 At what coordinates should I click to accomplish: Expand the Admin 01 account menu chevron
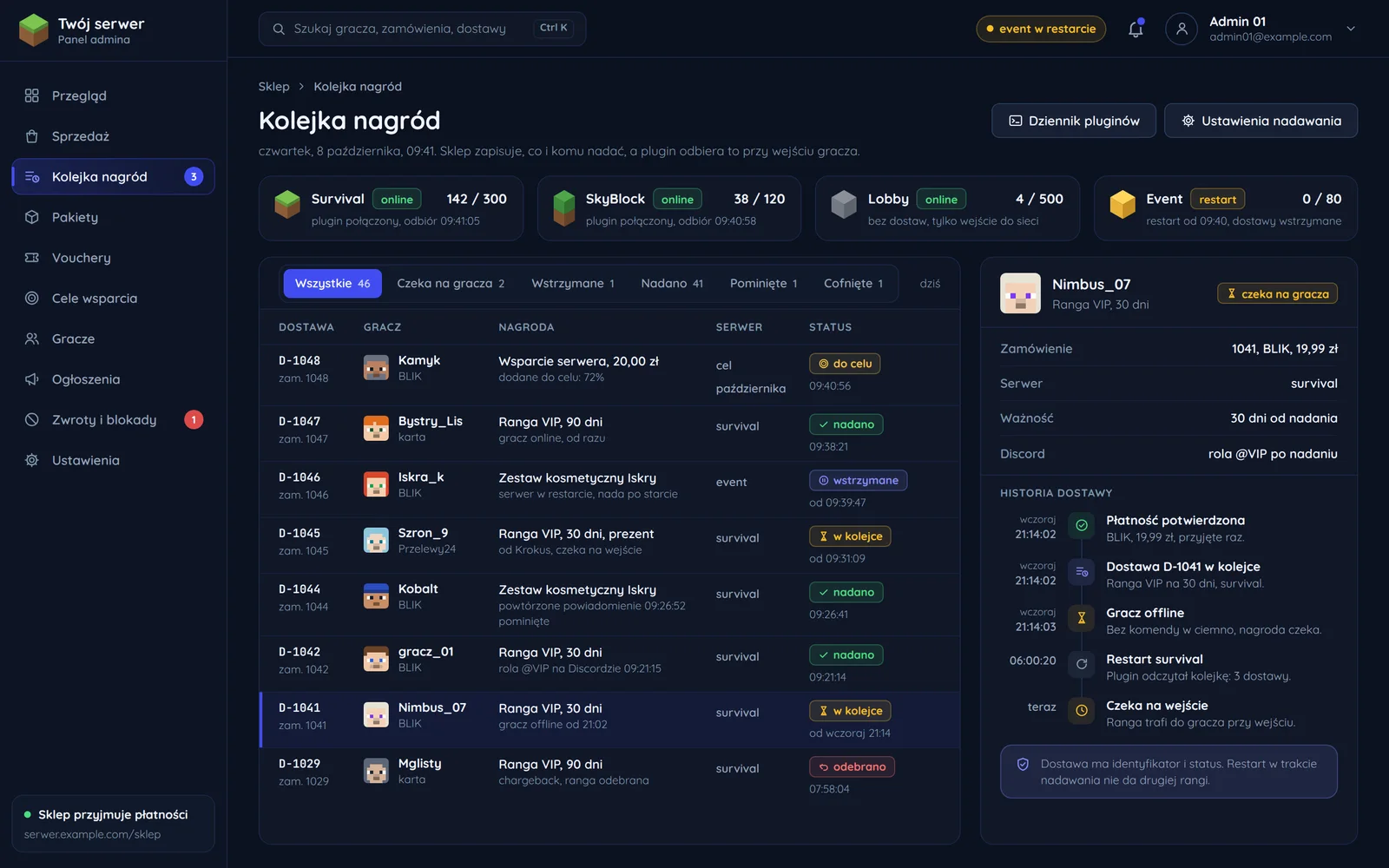point(1351,29)
